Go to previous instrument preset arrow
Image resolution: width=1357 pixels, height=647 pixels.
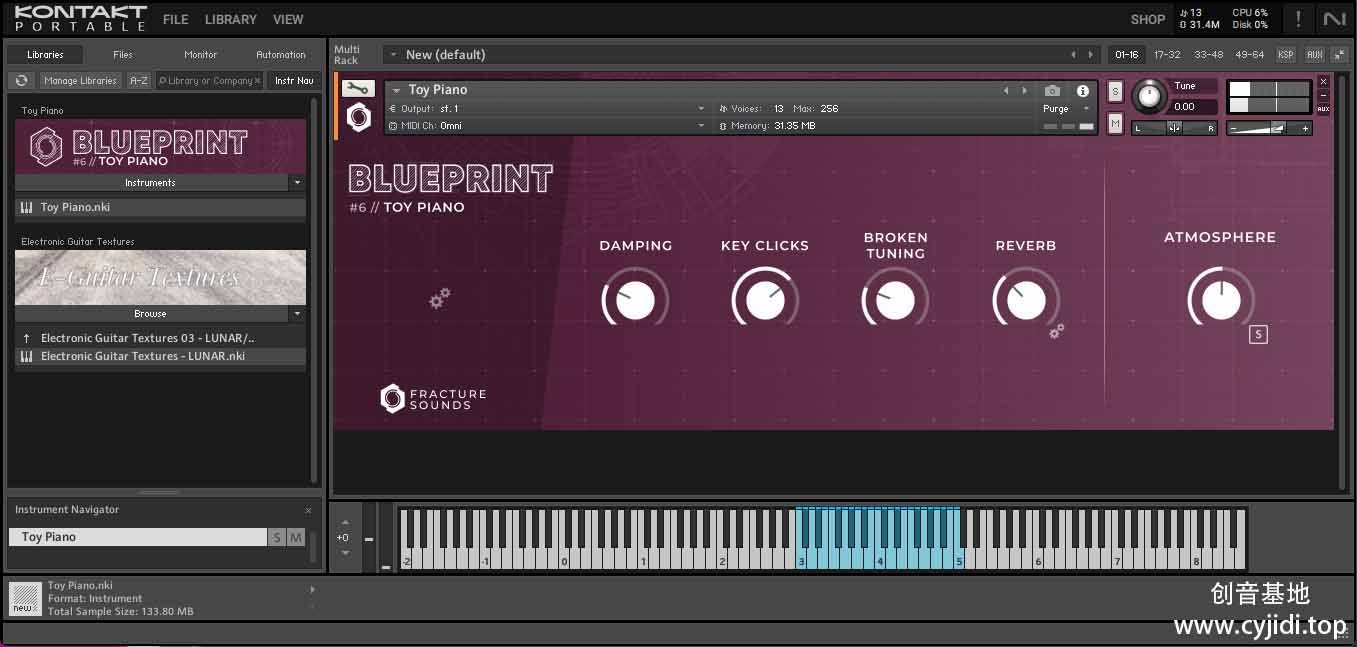pos(1006,90)
